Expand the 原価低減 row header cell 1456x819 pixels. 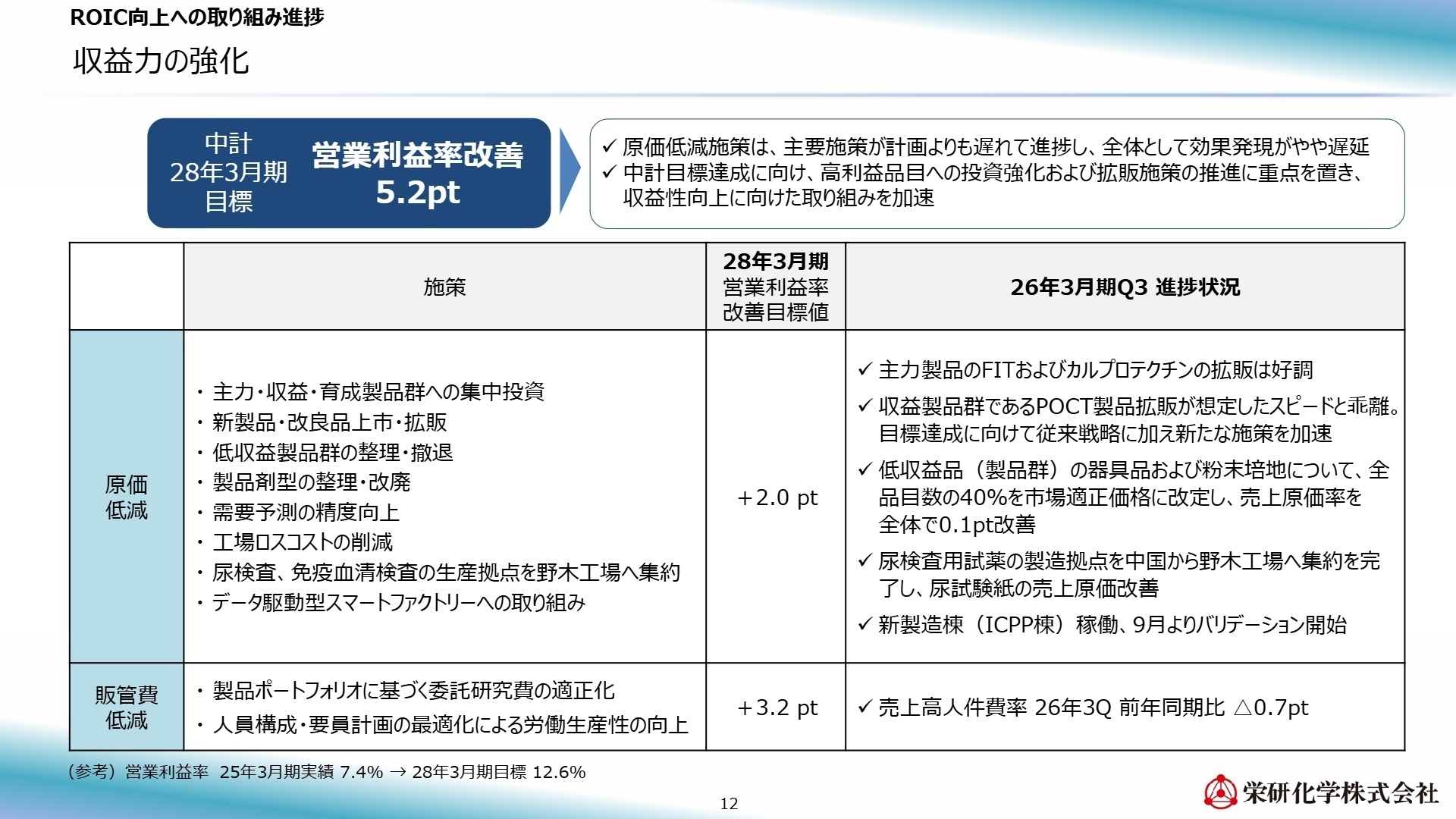point(126,498)
